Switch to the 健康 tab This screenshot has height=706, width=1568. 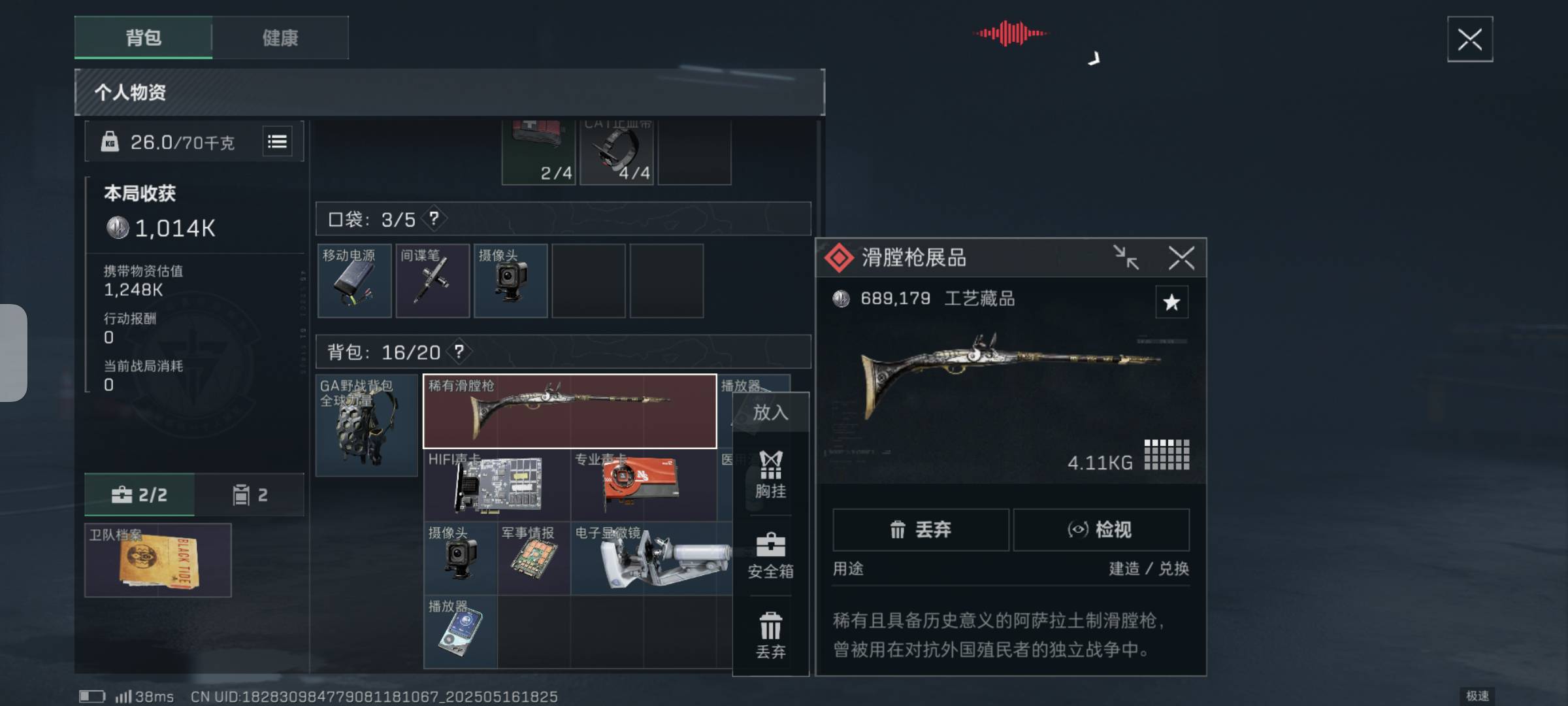[280, 38]
